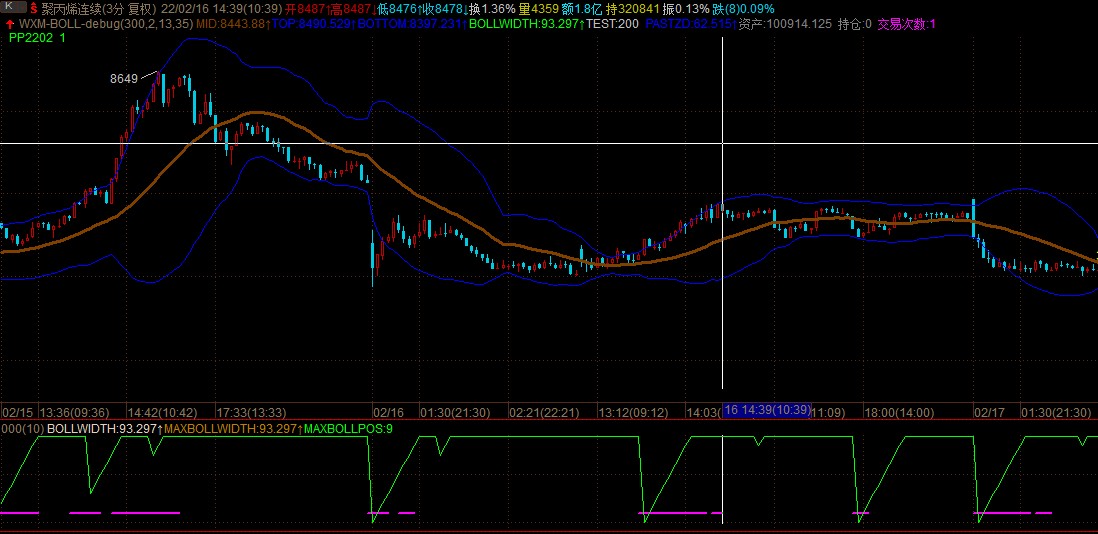Click the K chart-type button
This screenshot has width=1098, height=534.
coord(13,8)
